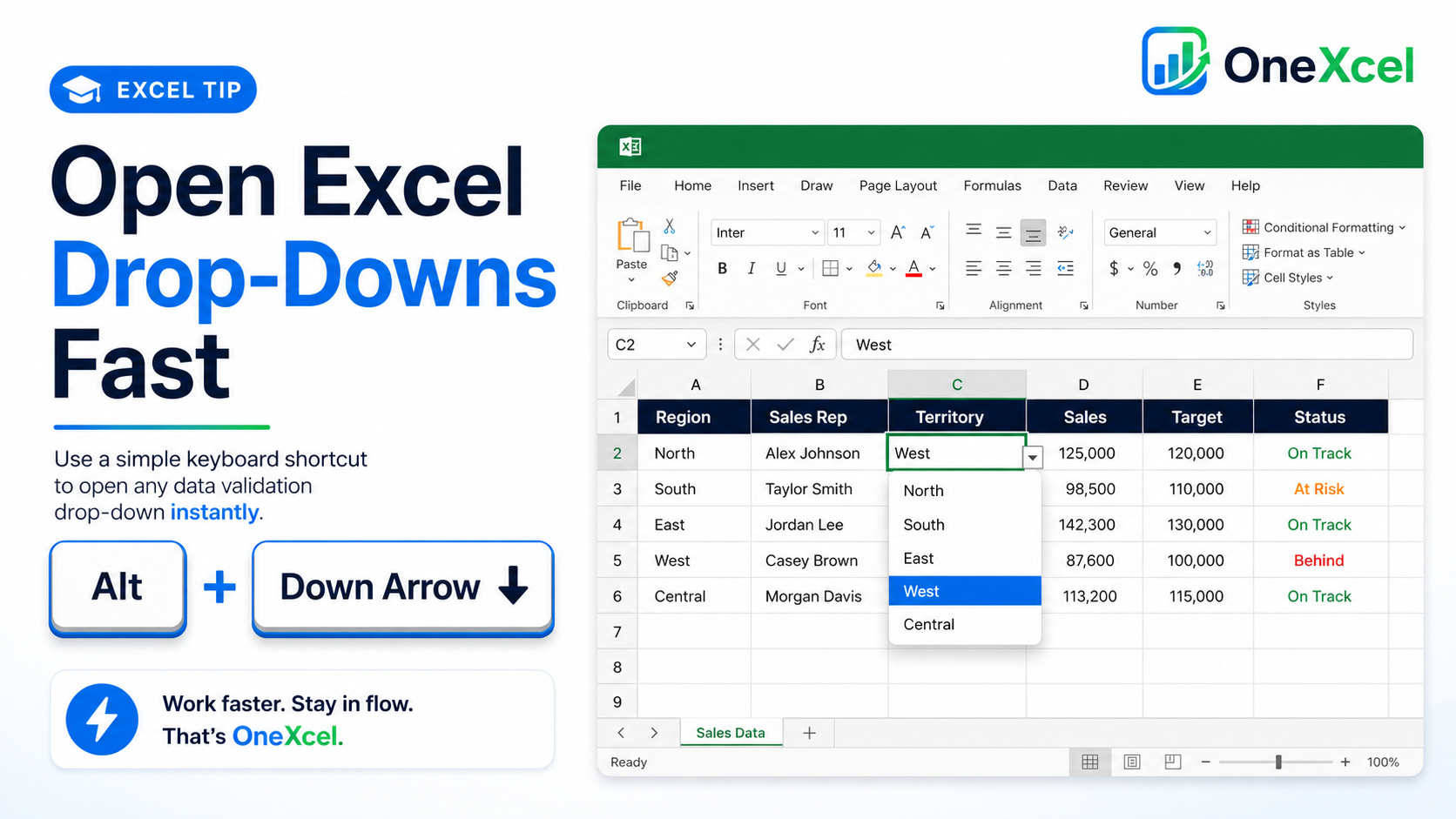
Task: Apply Percent style
Action: pos(1150,269)
